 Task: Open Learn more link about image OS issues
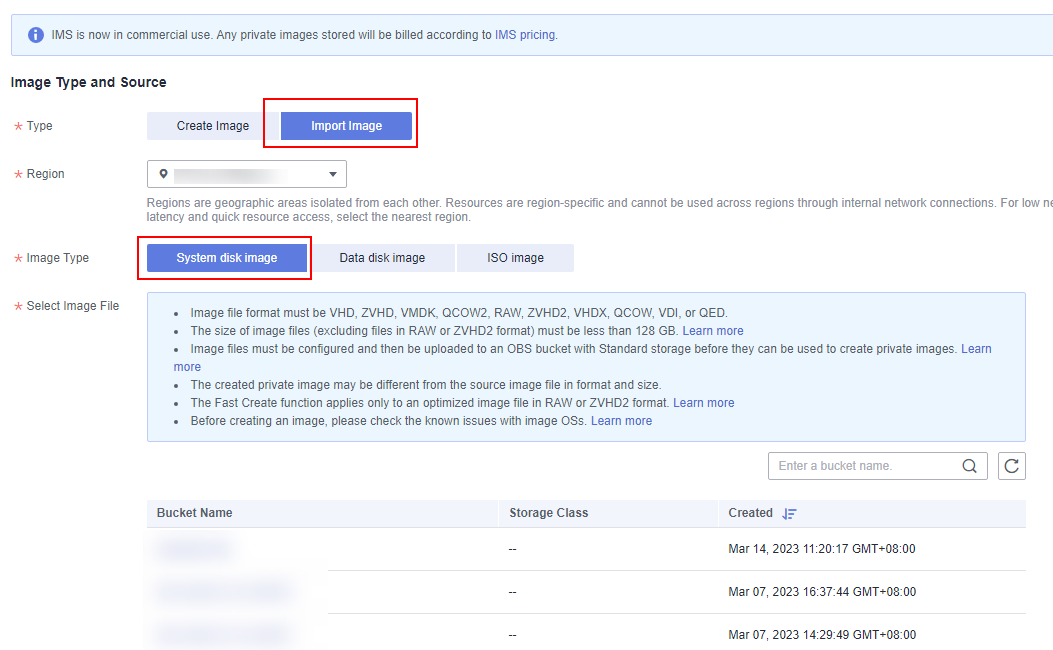click(621, 421)
